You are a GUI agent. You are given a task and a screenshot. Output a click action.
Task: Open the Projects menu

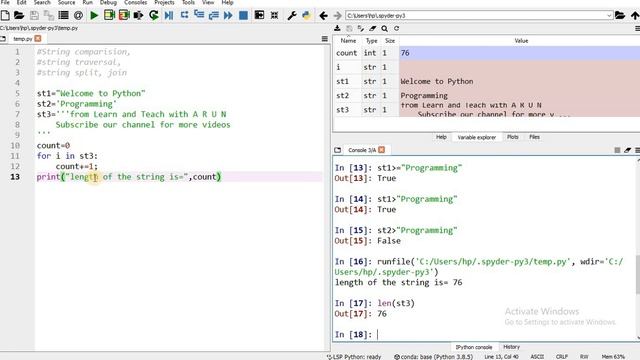pos(164,2)
